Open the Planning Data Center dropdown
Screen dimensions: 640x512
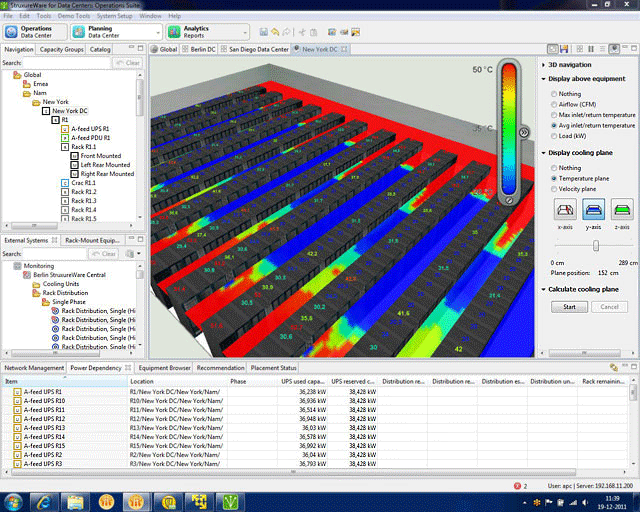click(x=156, y=33)
